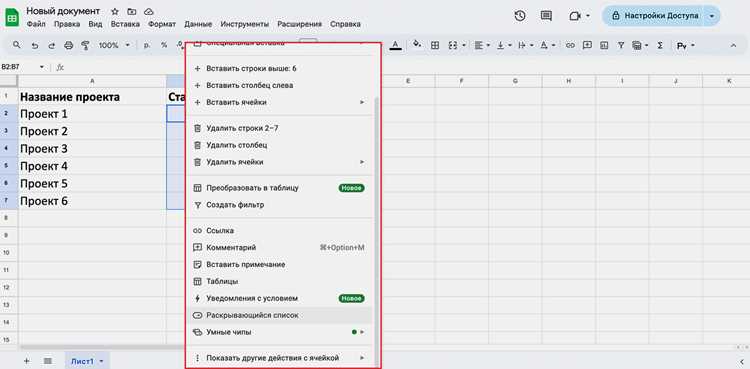Viewport: 750px width, 369px height.
Task: Open filter views table icon
Action: click(637, 45)
